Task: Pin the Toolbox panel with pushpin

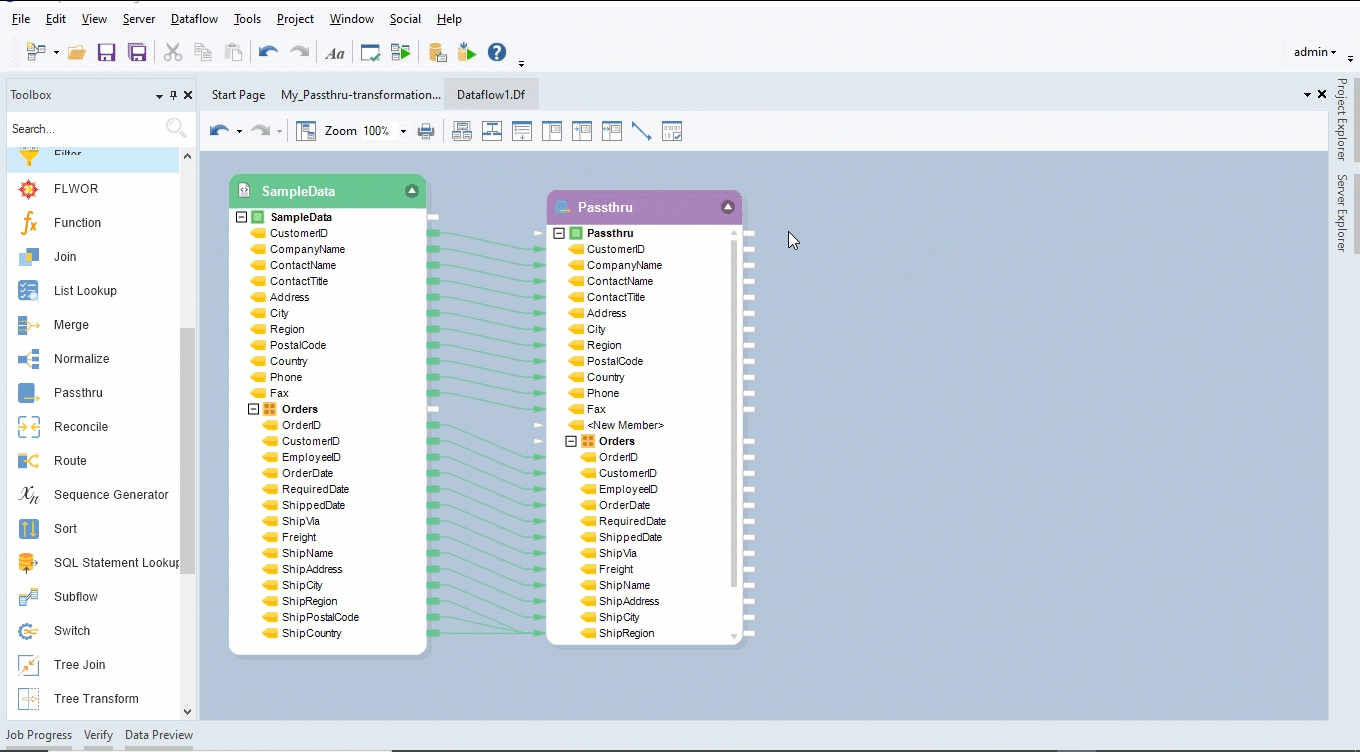Action: [x=173, y=95]
